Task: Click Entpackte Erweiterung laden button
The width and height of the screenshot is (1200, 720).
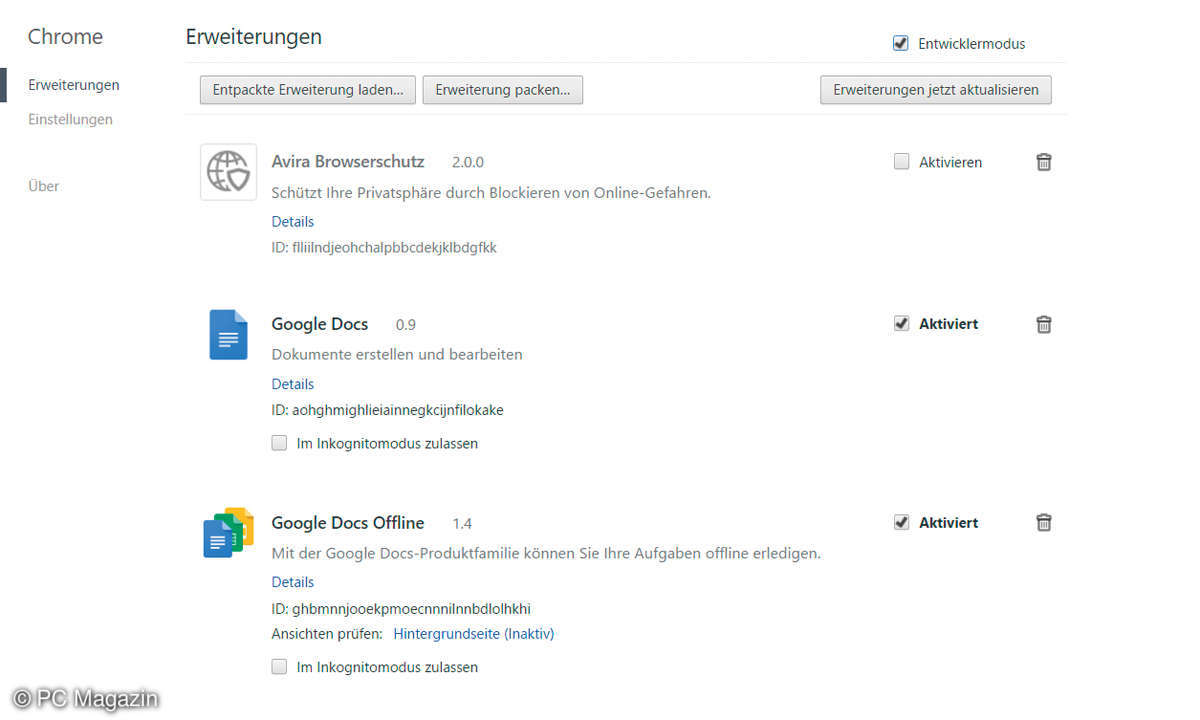Action: pyautogui.click(x=308, y=89)
